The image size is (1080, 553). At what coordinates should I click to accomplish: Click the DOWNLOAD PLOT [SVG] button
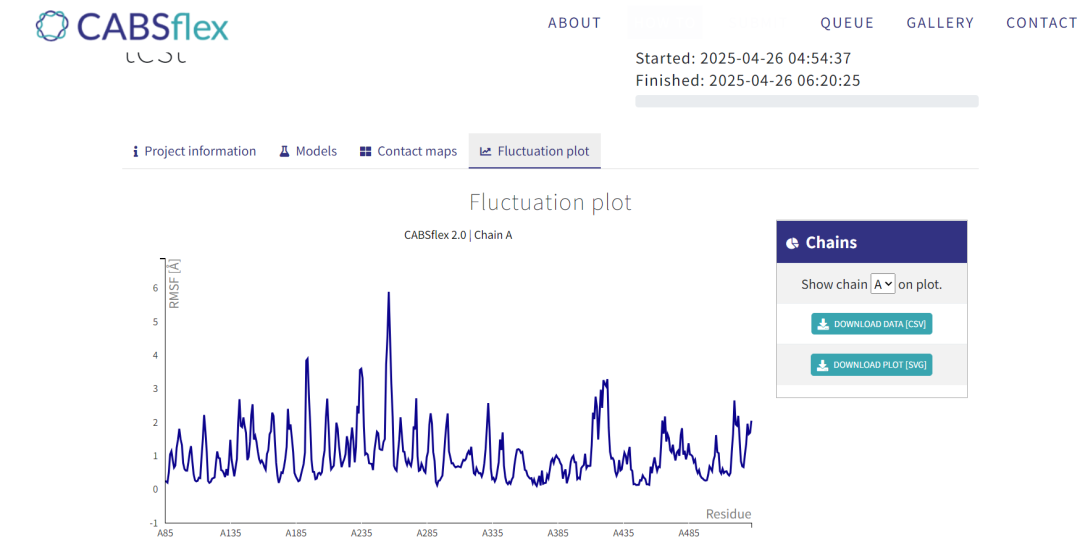tap(871, 365)
